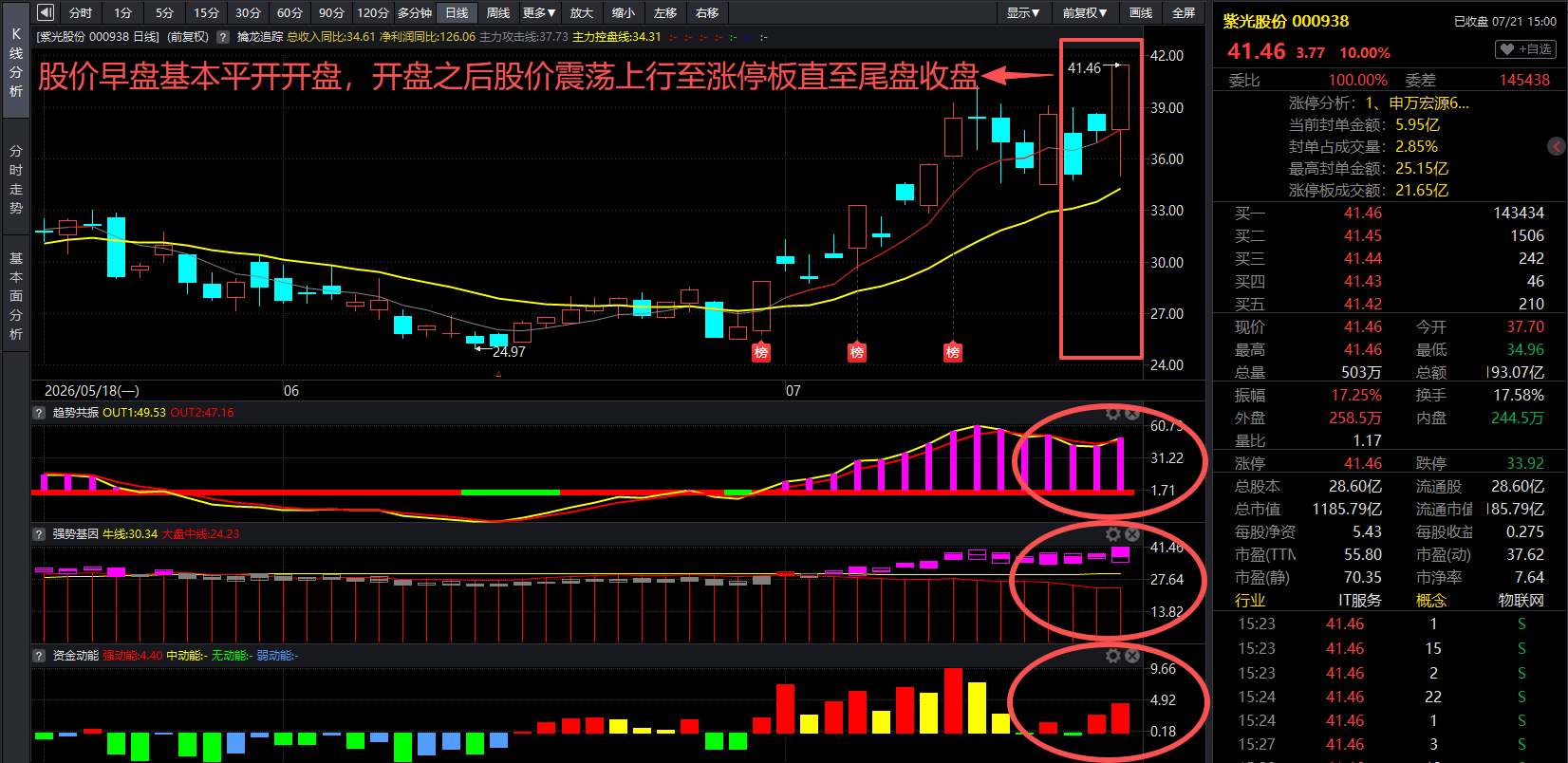
Task: Select 60分 period
Action: click(x=289, y=12)
